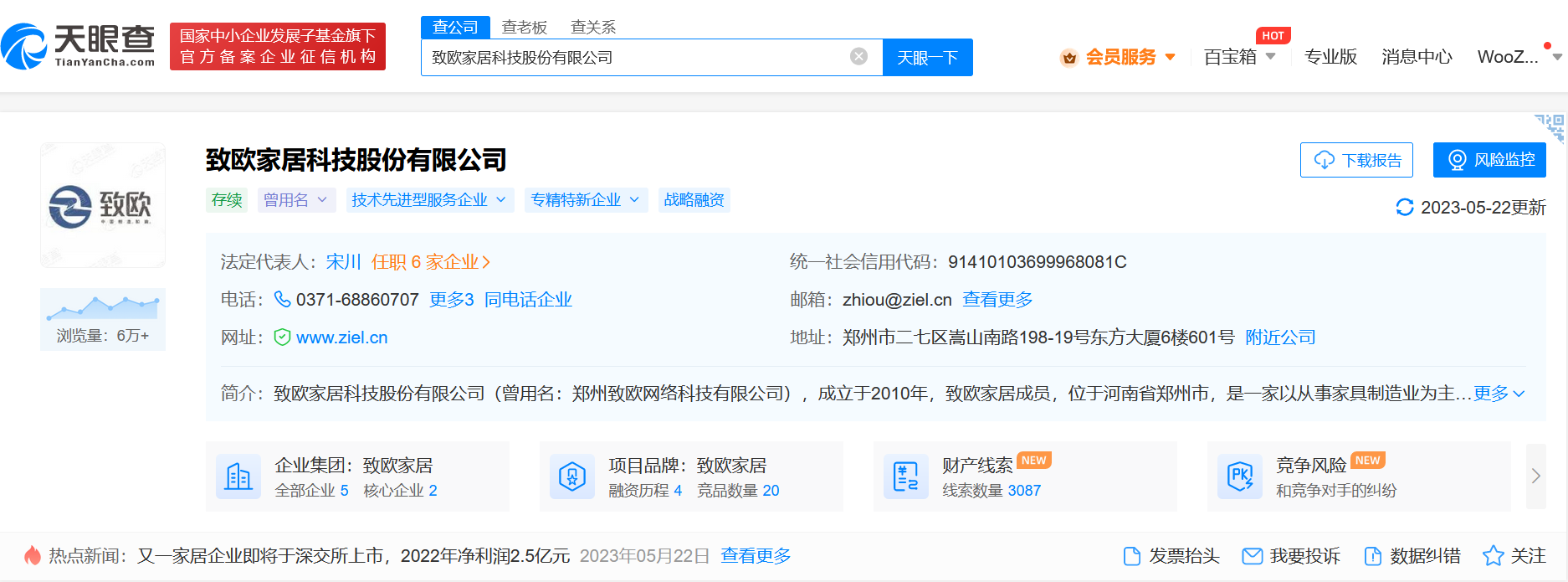
Task: Open the QR code in the page corner
Action: click(1550, 128)
